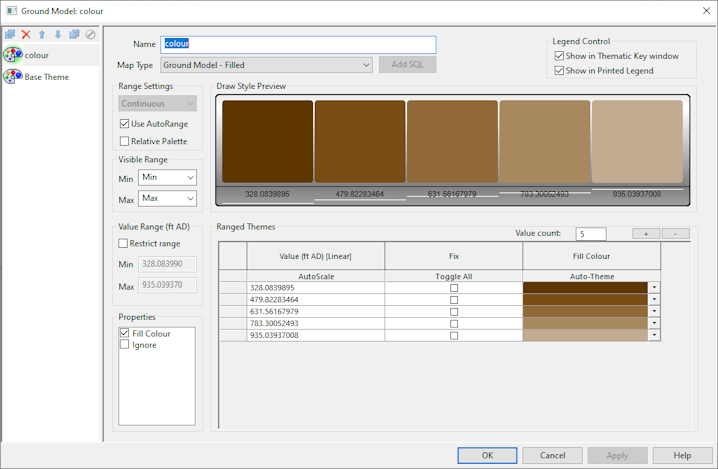Viewport: 718px width, 469px height.
Task: Click the duplicate theme icon
Action: [74, 34]
